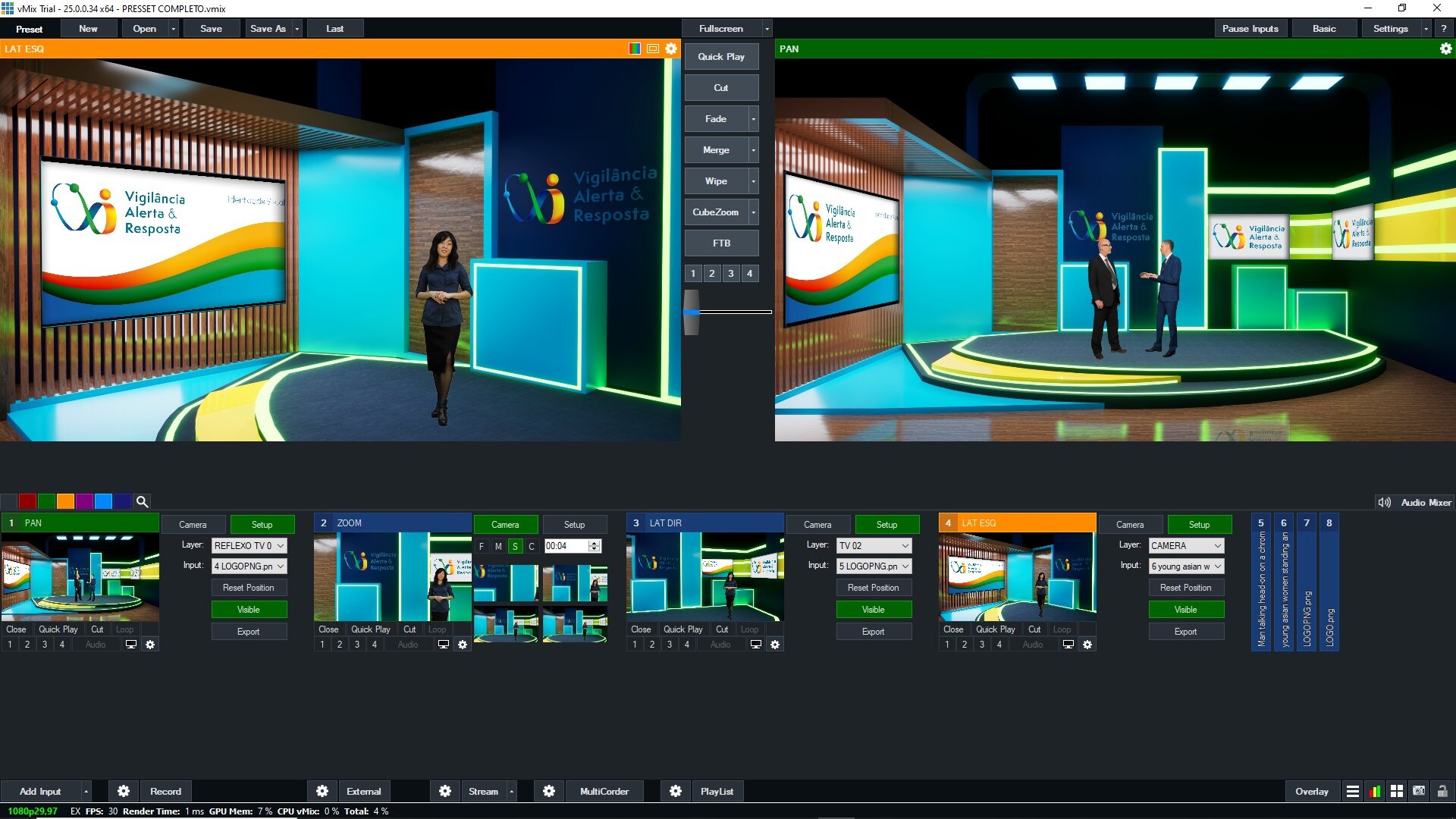Open the Overlay list icon near bottom right

pyautogui.click(x=1353, y=791)
